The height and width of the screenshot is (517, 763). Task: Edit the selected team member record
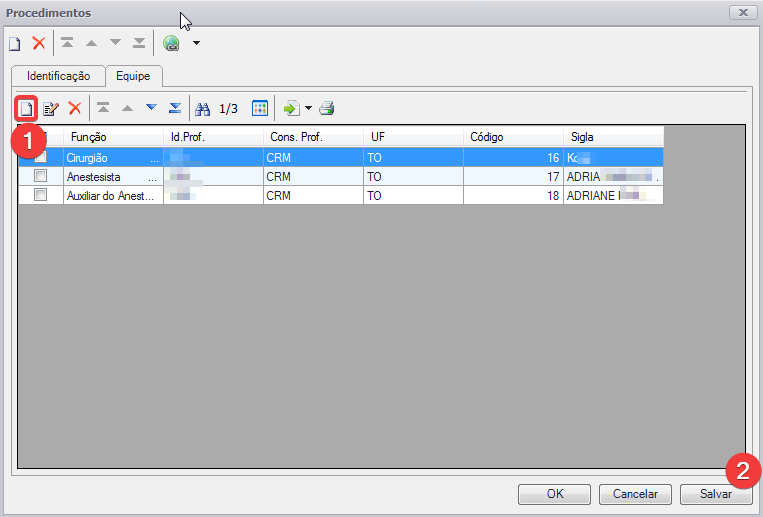point(51,108)
